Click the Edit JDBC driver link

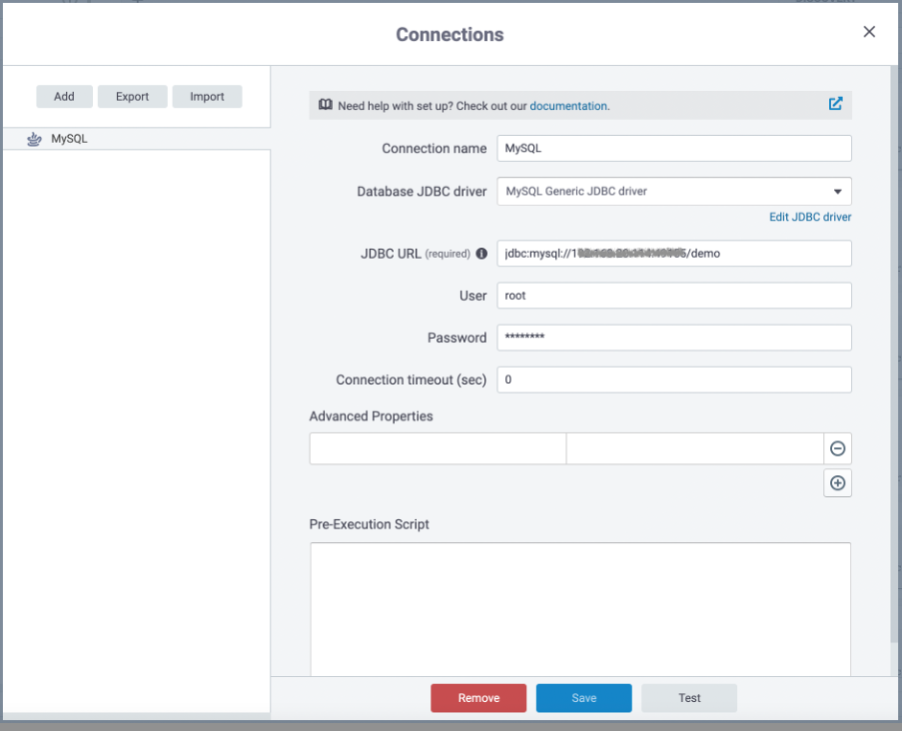tap(810, 217)
